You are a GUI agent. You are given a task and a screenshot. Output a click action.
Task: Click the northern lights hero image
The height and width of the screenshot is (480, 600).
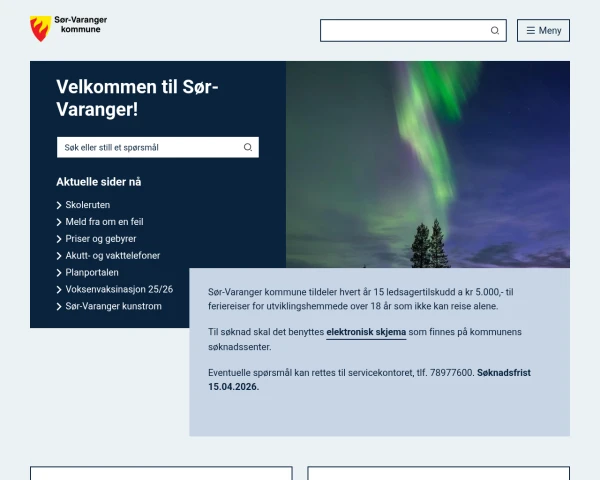pos(428,164)
